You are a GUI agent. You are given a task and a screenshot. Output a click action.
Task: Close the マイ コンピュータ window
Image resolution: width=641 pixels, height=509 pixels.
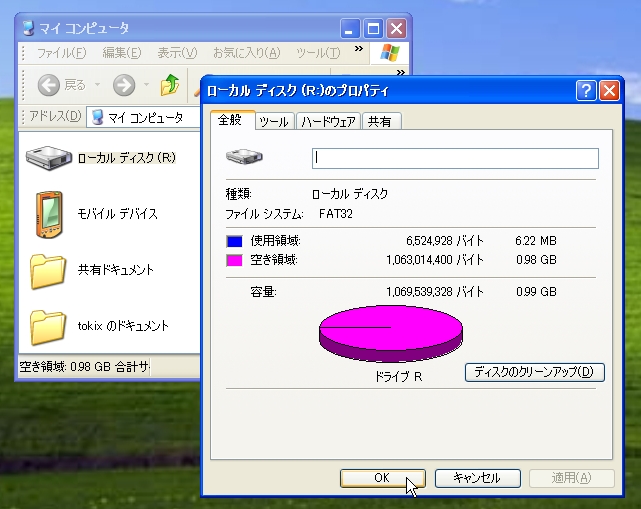click(x=396, y=29)
